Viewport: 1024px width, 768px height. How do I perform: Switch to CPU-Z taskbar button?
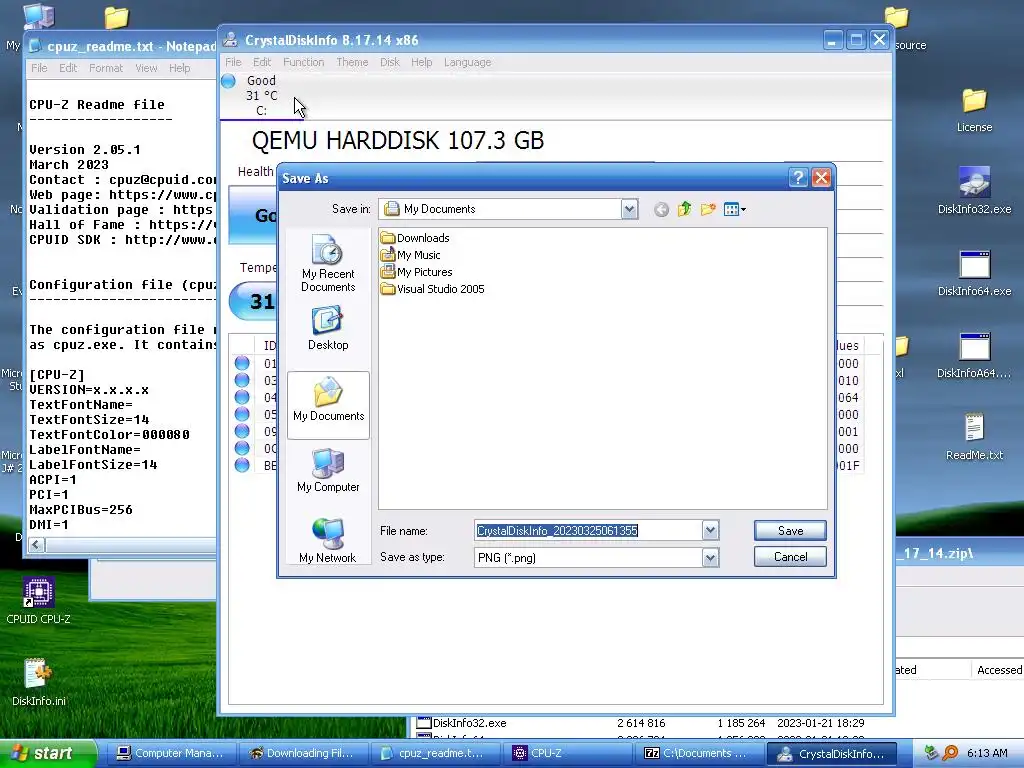click(x=568, y=753)
